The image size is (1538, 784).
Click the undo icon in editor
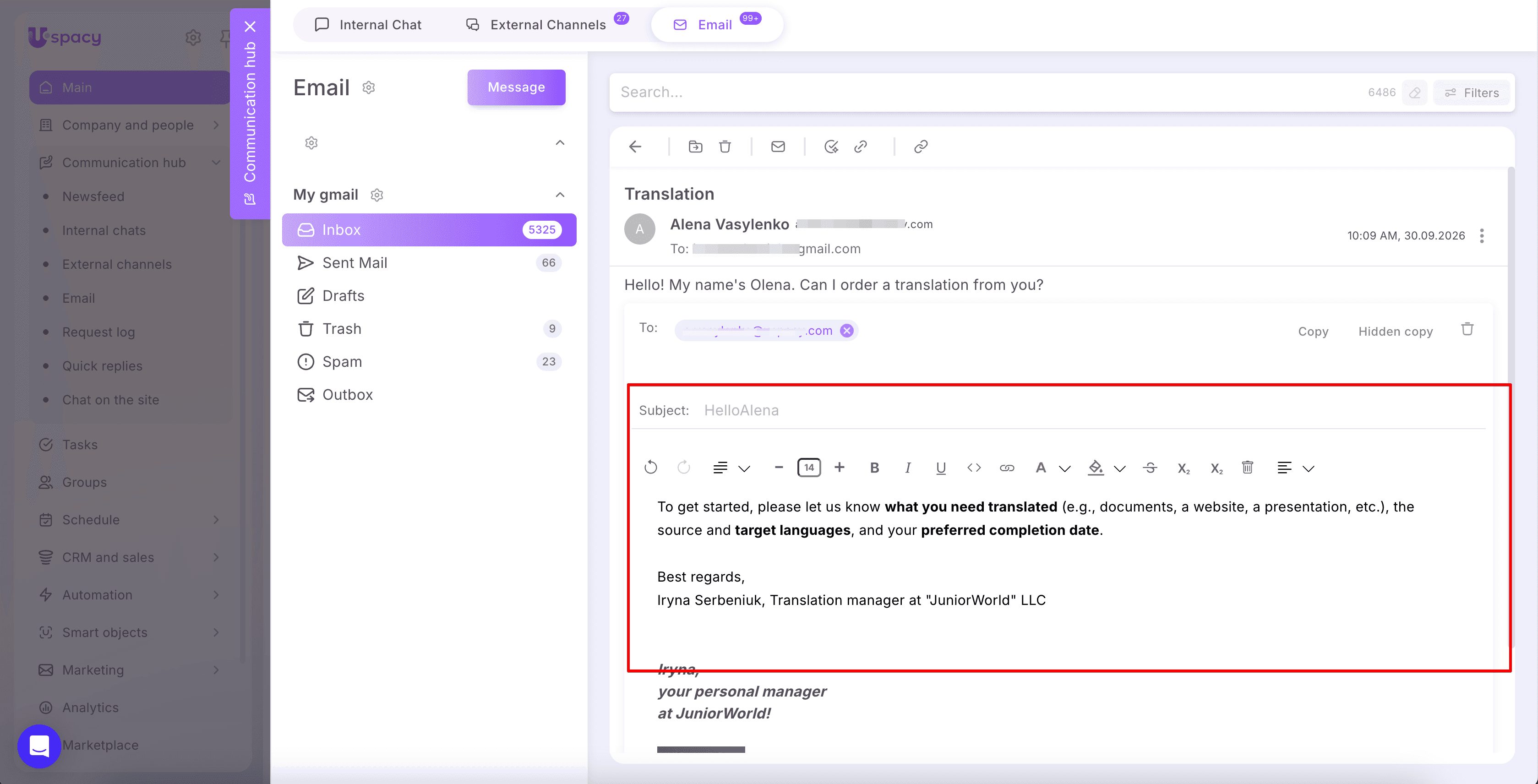pos(651,468)
